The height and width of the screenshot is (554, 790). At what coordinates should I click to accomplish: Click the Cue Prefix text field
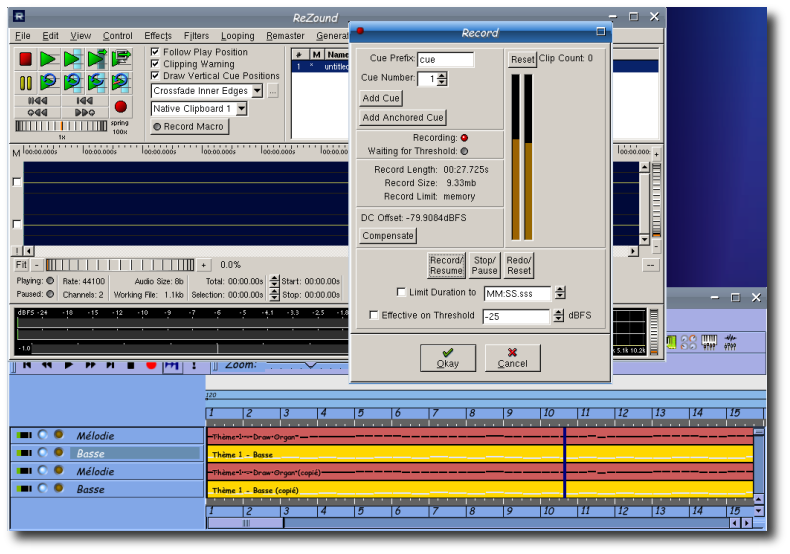tap(445, 60)
